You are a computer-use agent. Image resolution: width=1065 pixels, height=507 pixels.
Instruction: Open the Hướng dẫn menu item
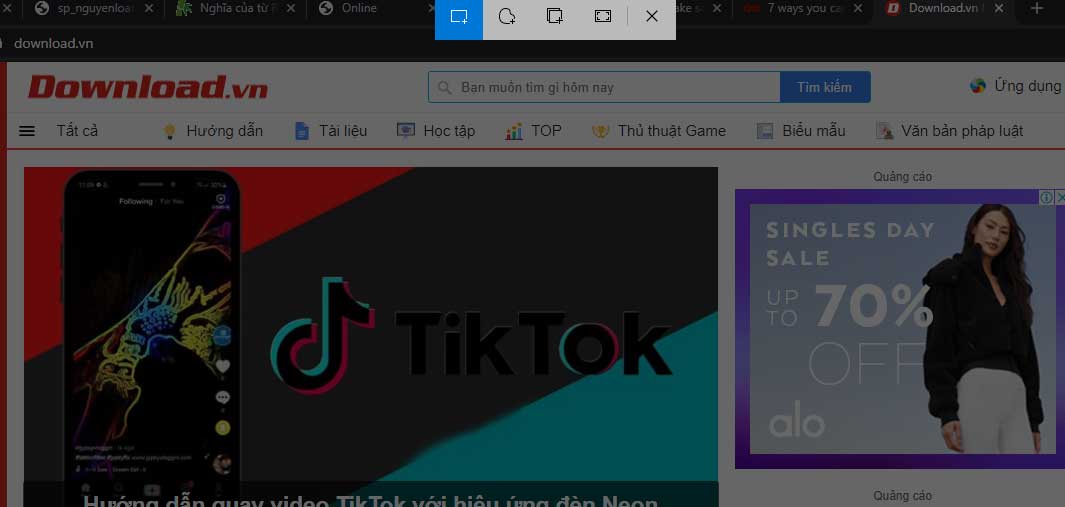click(225, 130)
